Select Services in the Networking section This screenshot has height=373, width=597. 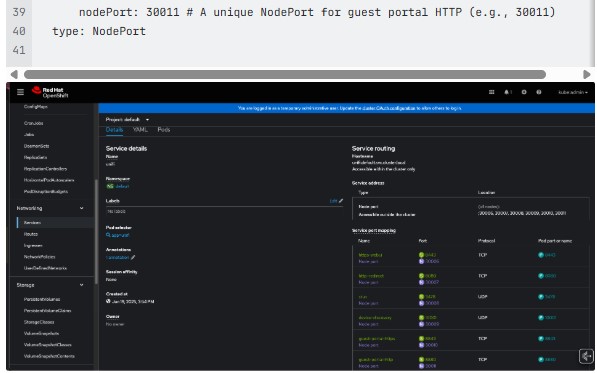[x=32, y=223]
